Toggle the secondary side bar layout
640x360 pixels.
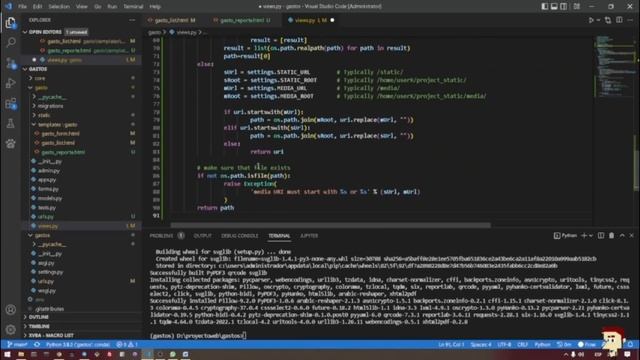coord(564,7)
